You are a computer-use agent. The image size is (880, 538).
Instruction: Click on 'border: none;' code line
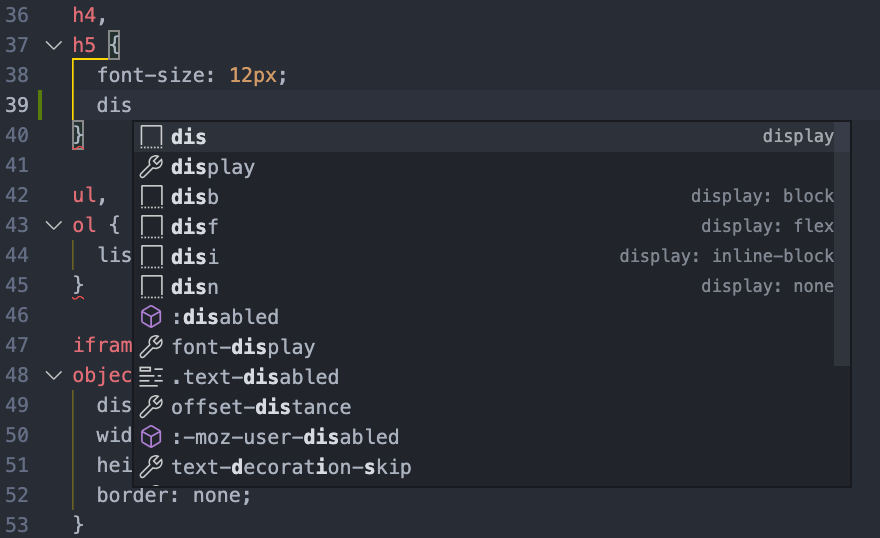pyautogui.click(x=173, y=495)
